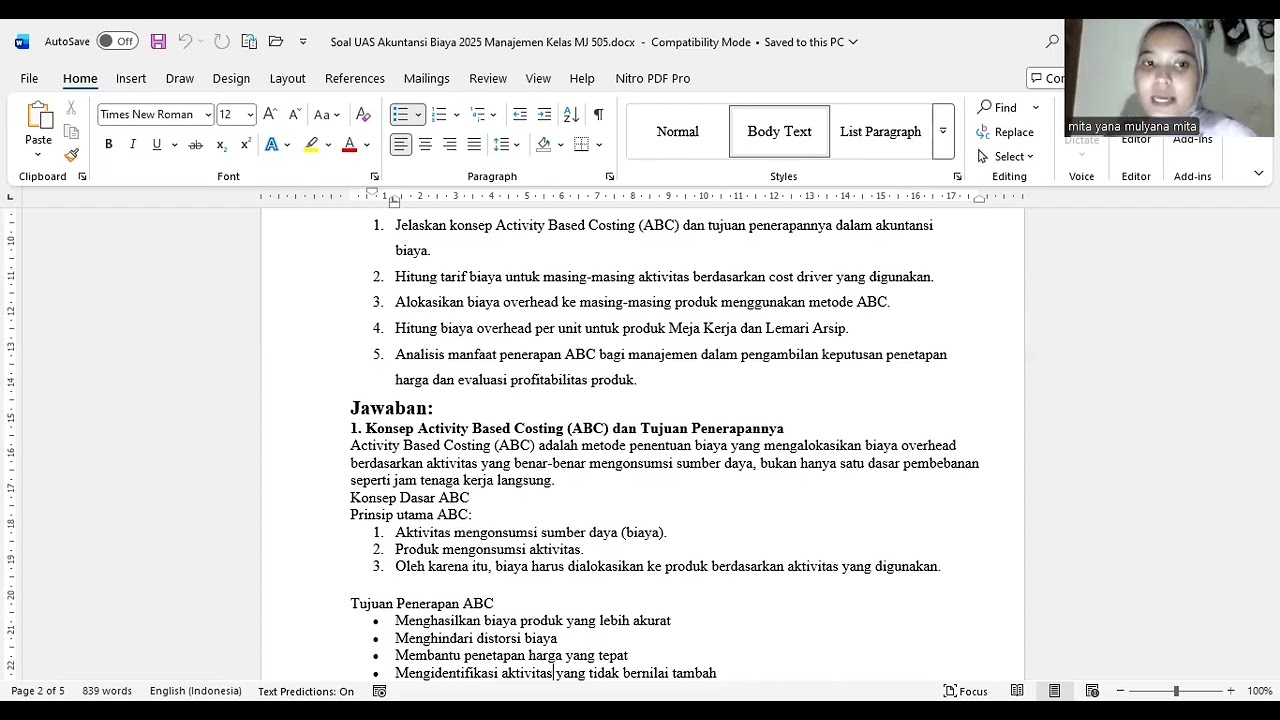Align text to the left

[401, 145]
